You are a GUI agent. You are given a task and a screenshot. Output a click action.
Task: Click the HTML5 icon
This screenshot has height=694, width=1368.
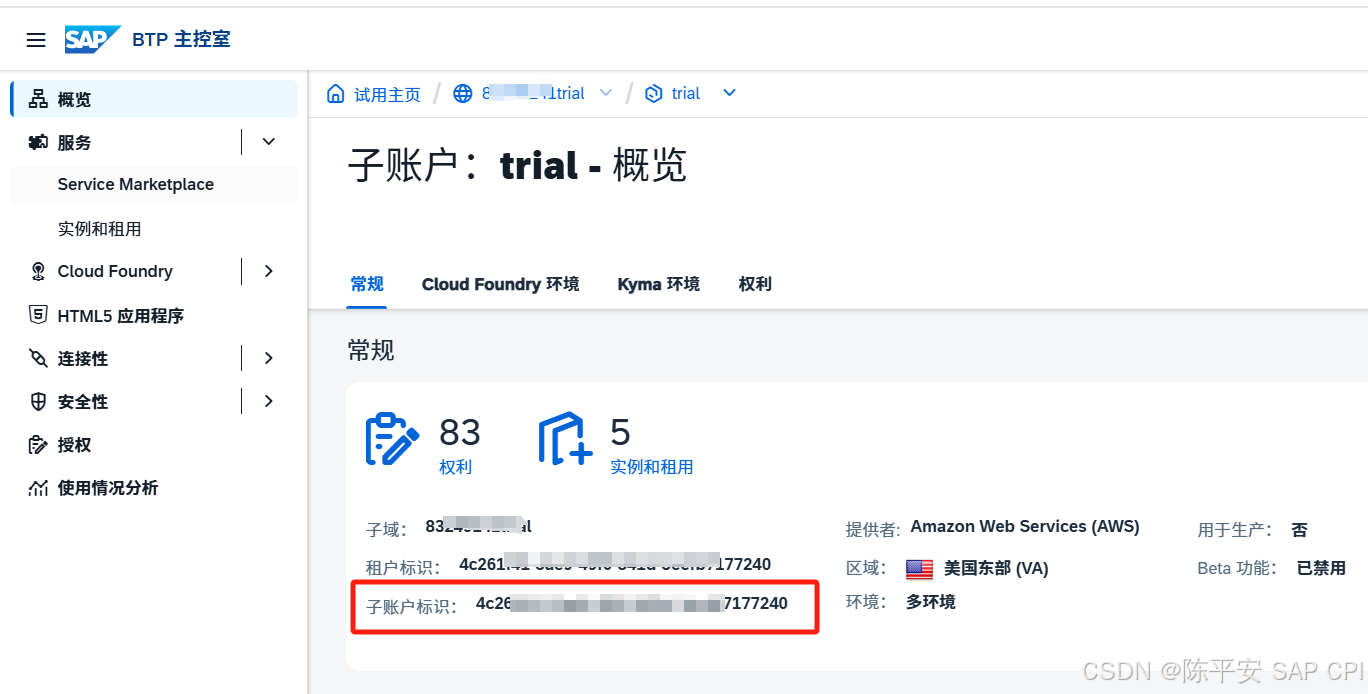point(38,315)
